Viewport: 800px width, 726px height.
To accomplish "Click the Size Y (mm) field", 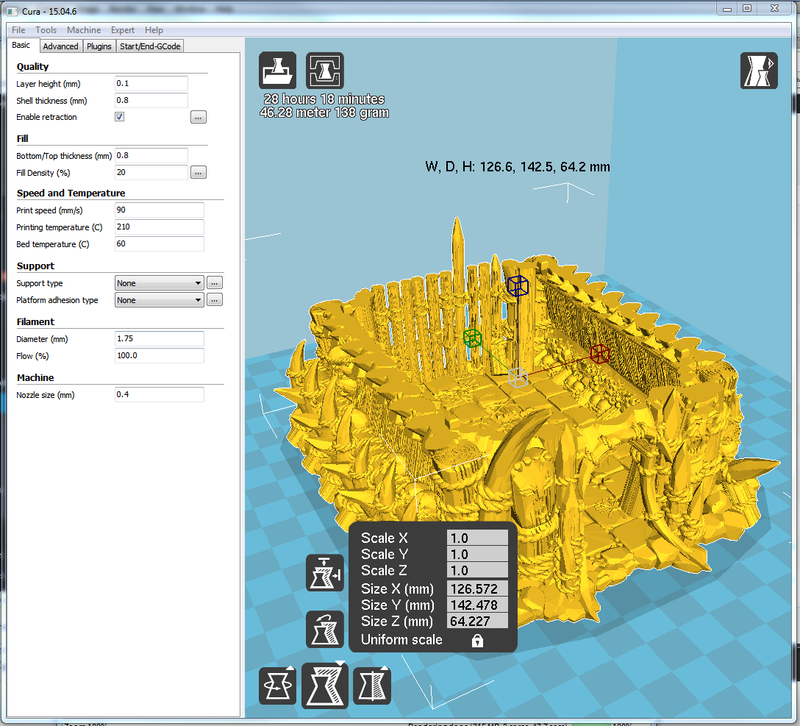I will pos(477,605).
